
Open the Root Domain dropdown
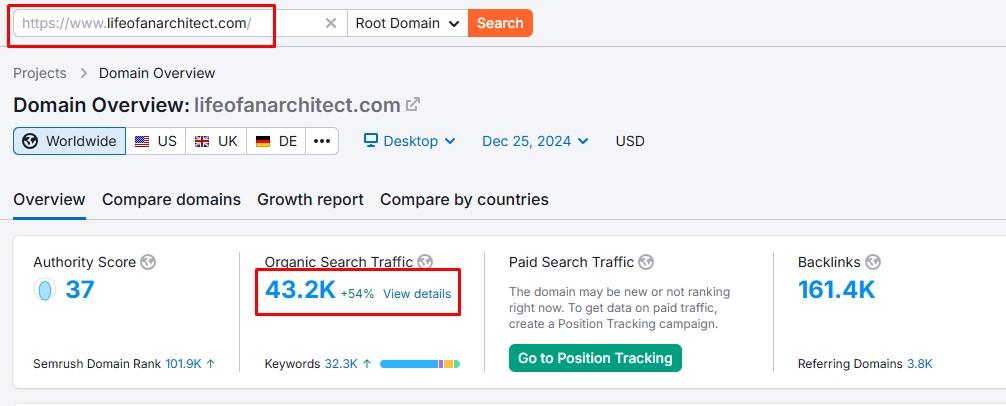(407, 23)
